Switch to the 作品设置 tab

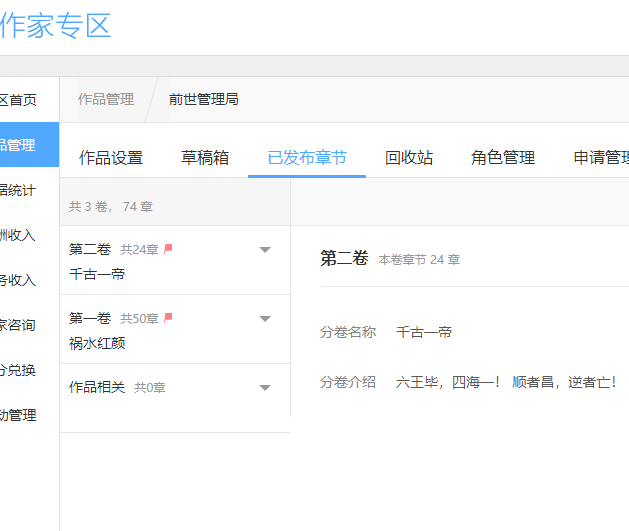point(111,158)
